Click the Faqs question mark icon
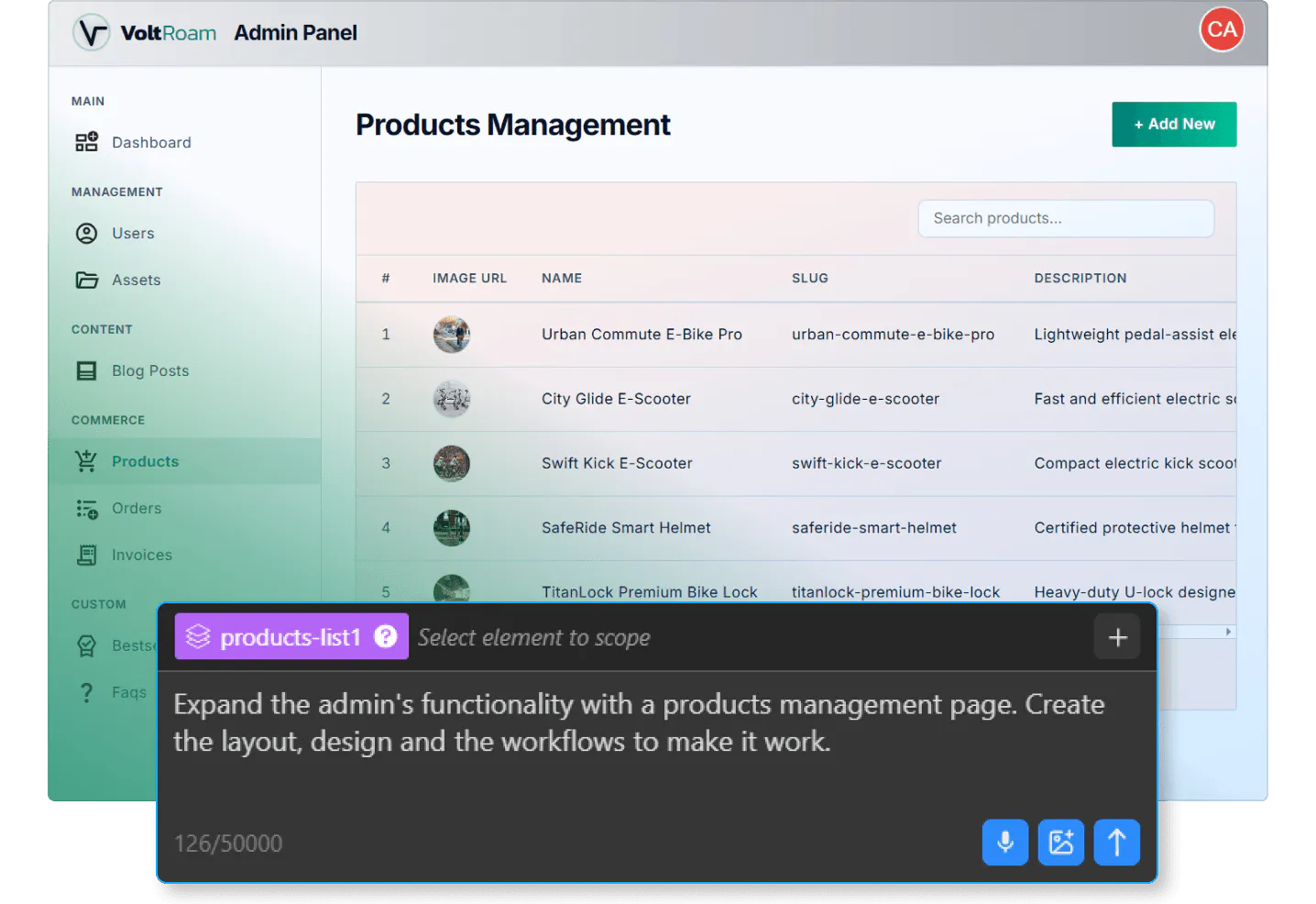1316x904 pixels. (x=87, y=692)
